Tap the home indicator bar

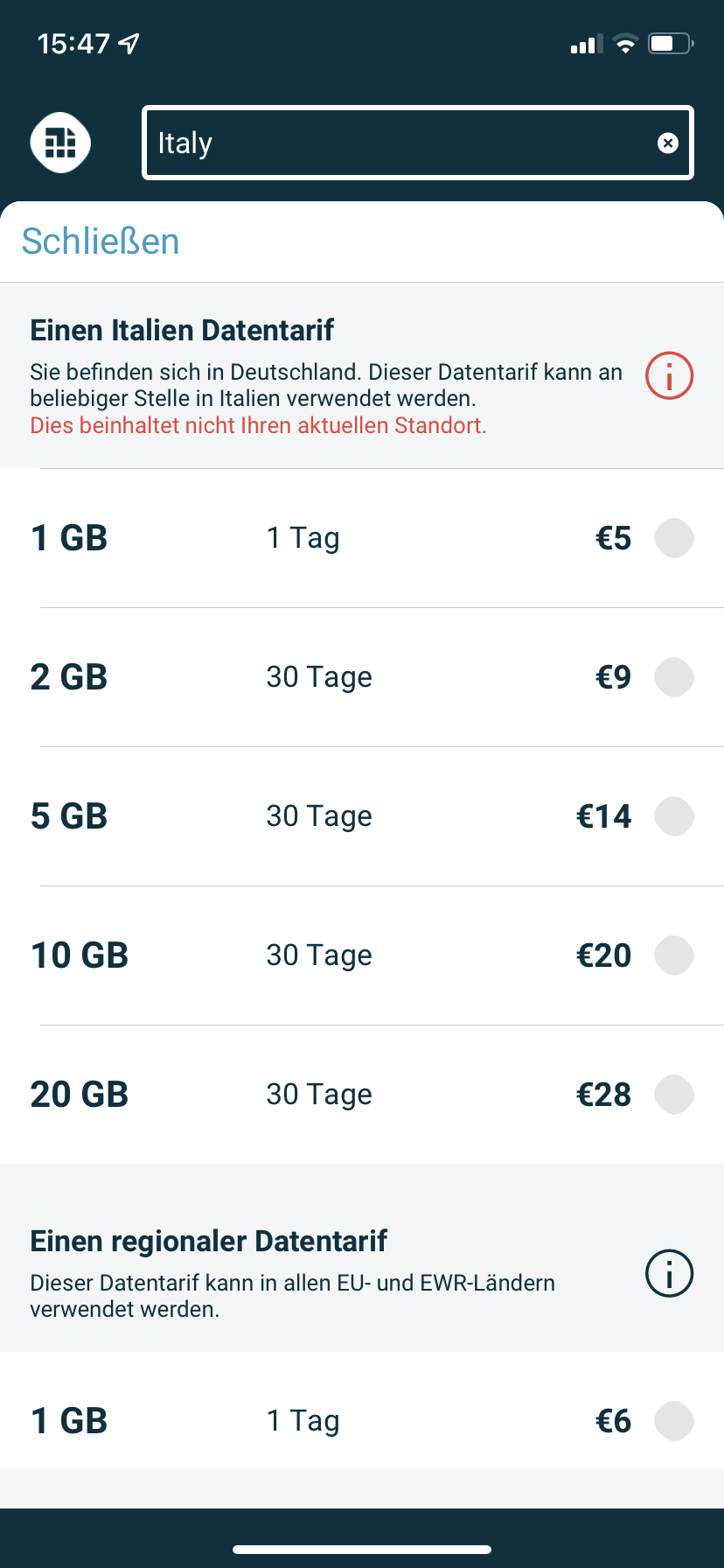coord(362,1550)
